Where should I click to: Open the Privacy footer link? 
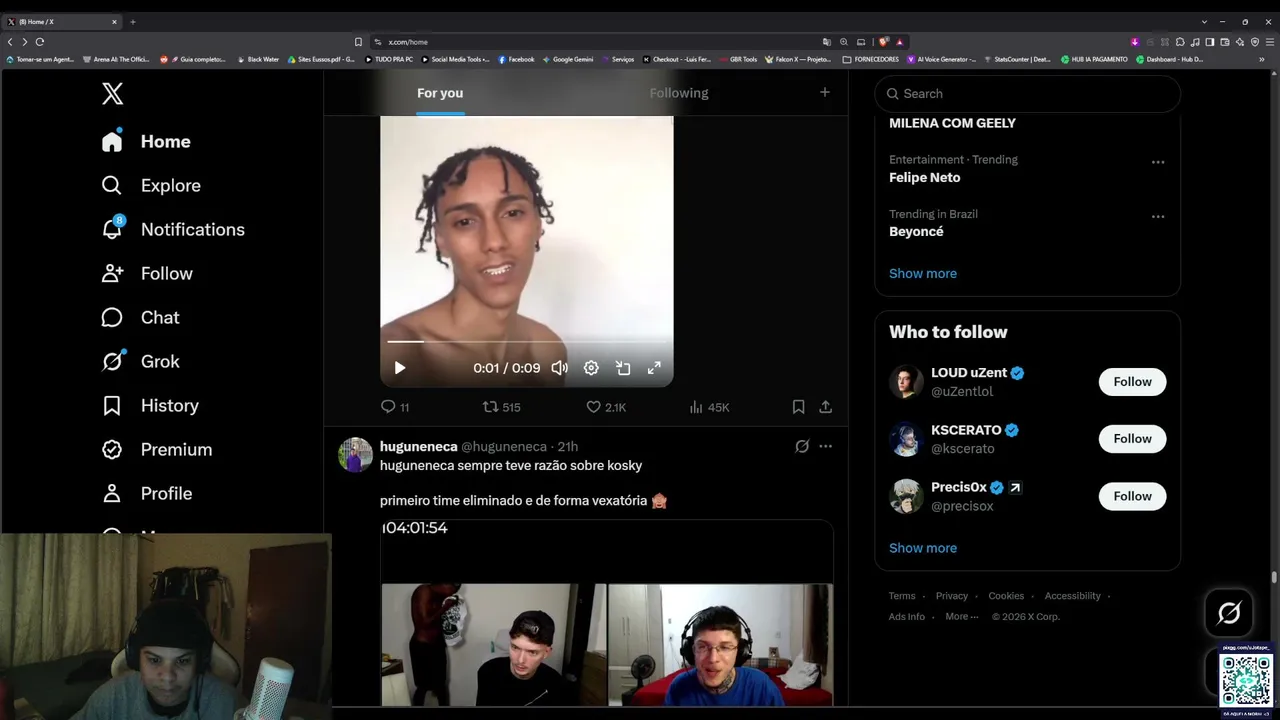tap(952, 596)
